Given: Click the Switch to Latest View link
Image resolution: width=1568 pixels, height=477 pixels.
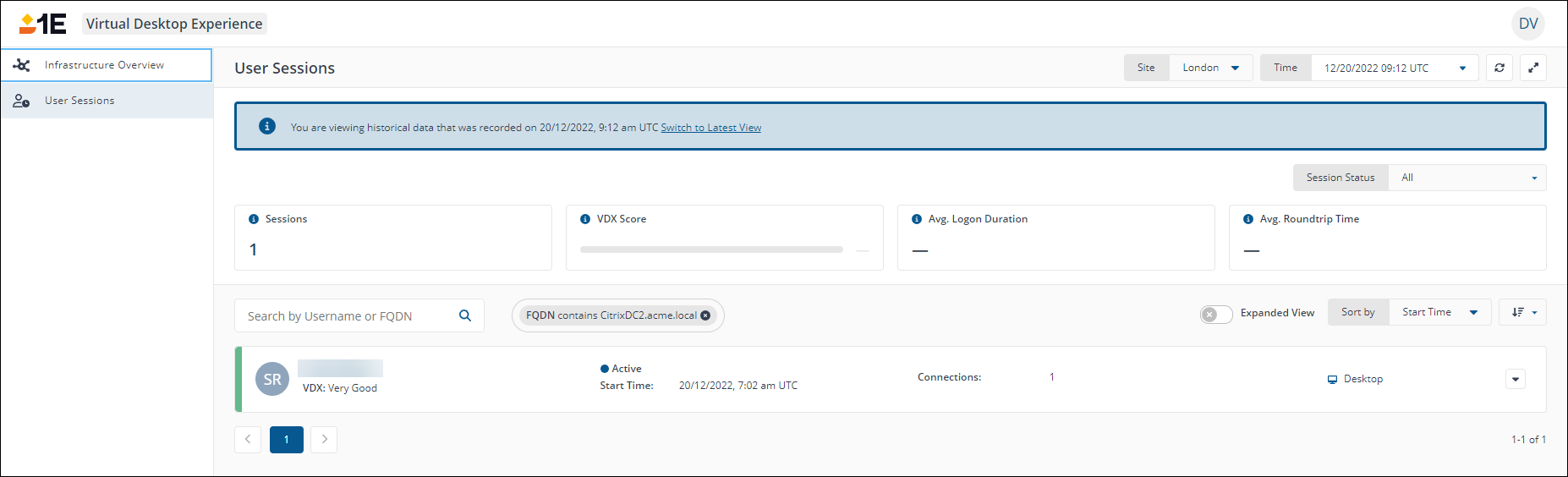Looking at the screenshot, I should 710,128.
